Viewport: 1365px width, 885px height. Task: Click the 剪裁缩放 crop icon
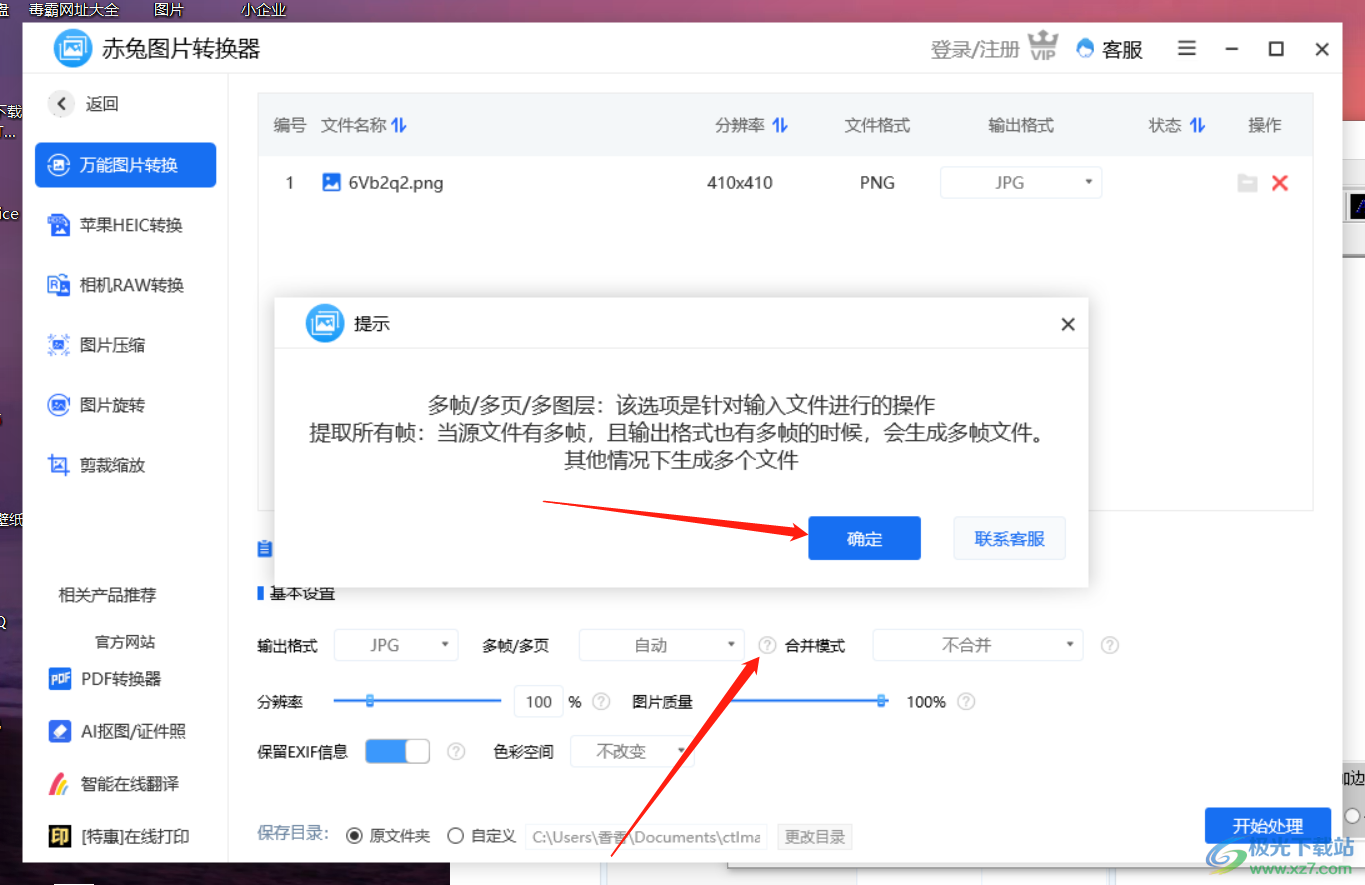pyautogui.click(x=59, y=465)
